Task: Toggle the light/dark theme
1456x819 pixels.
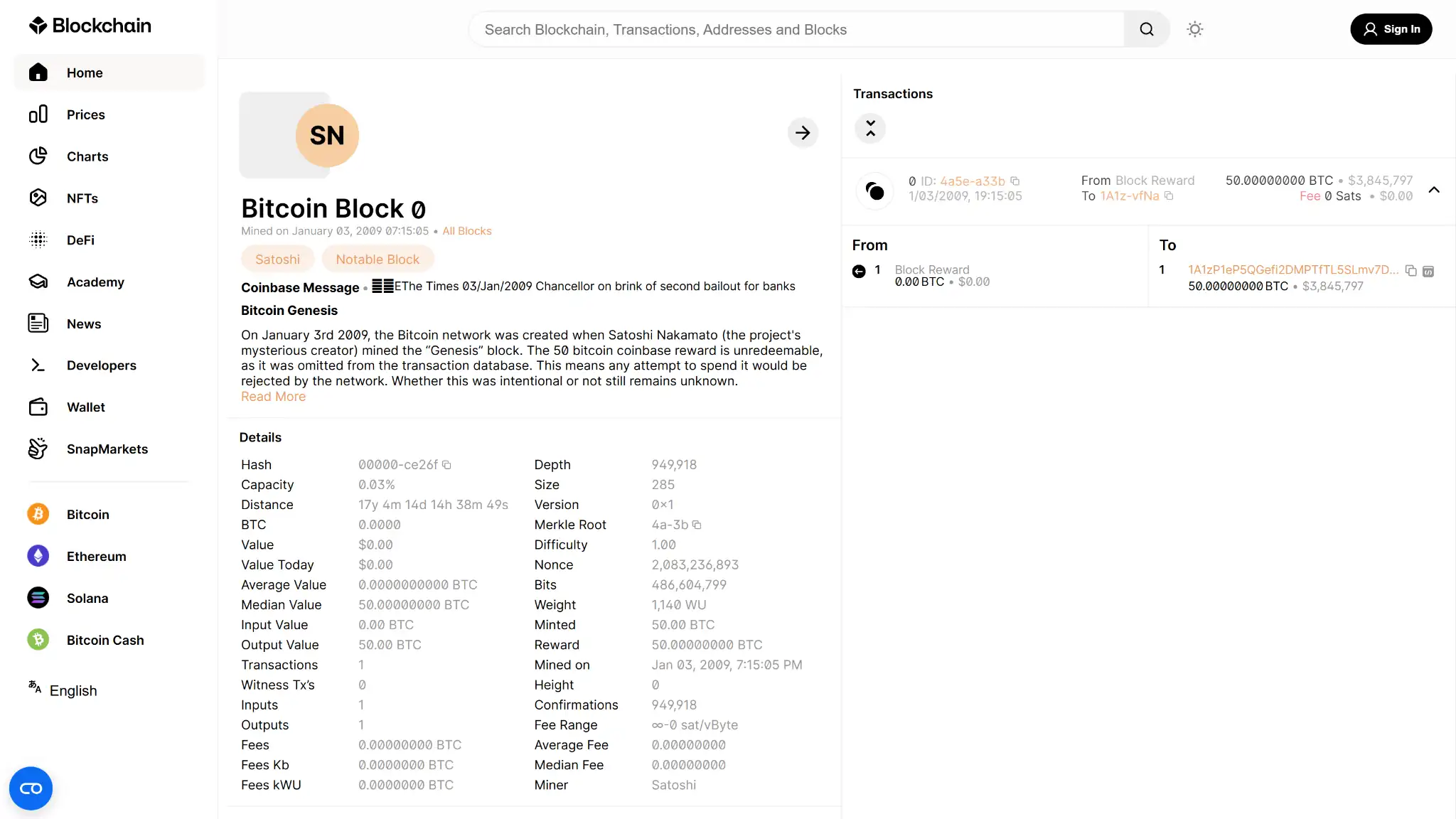Action: click(1195, 29)
